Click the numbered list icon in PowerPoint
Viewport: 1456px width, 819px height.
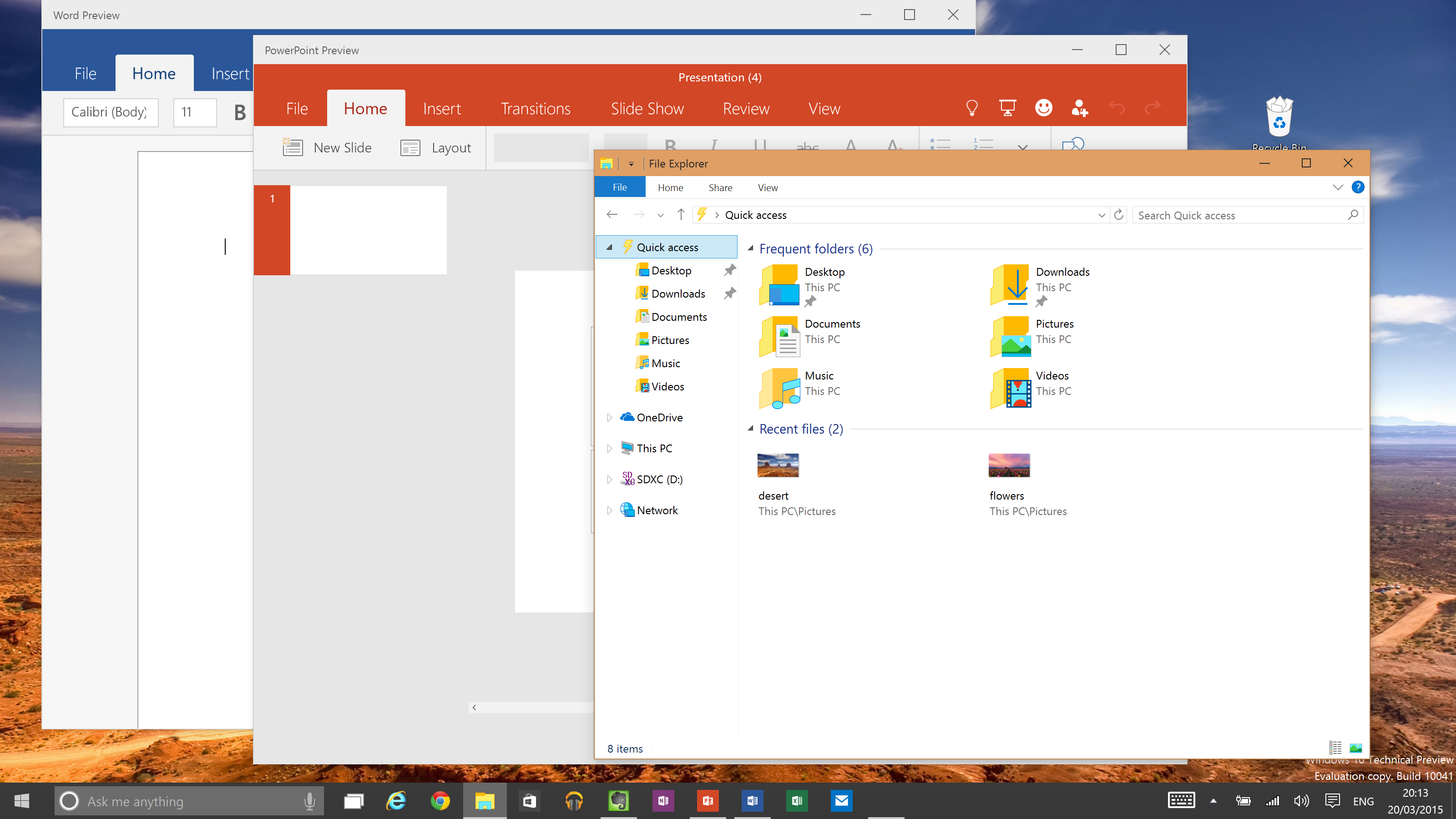click(983, 145)
